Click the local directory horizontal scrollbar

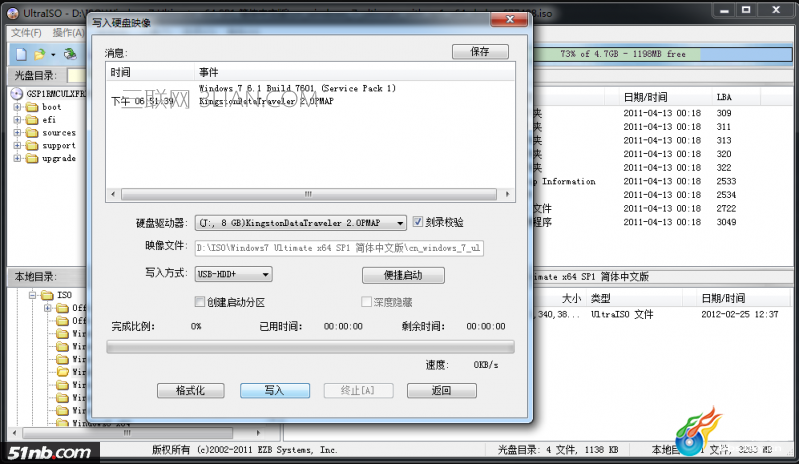pos(127,433)
